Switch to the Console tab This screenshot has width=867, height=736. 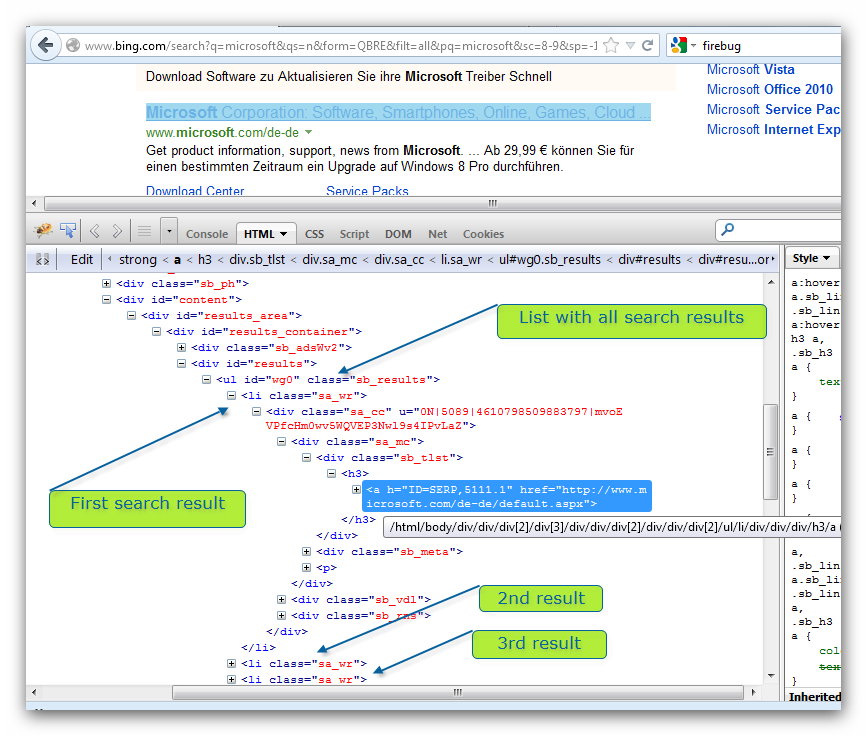(206, 233)
